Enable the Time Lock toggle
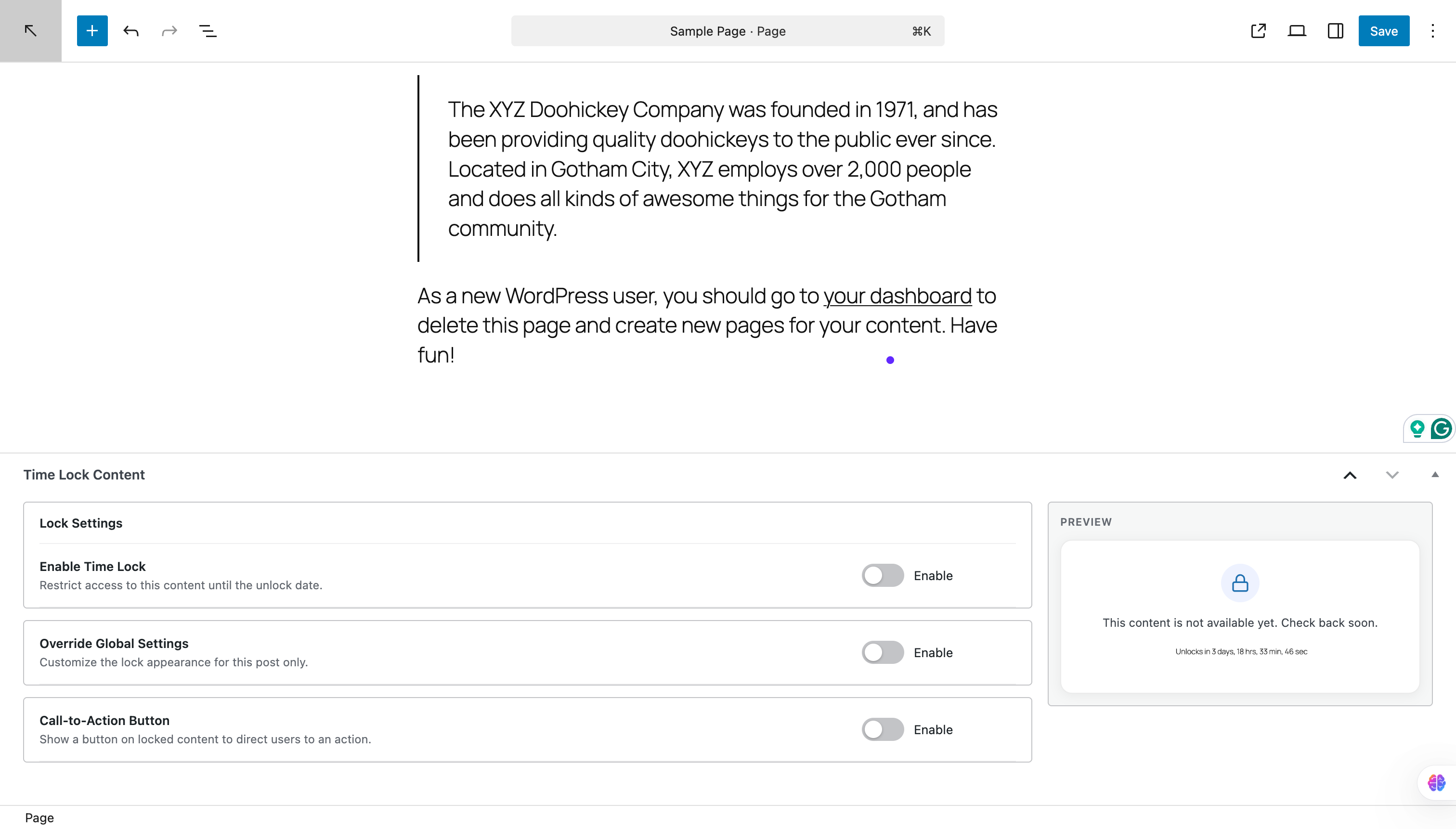 point(882,575)
